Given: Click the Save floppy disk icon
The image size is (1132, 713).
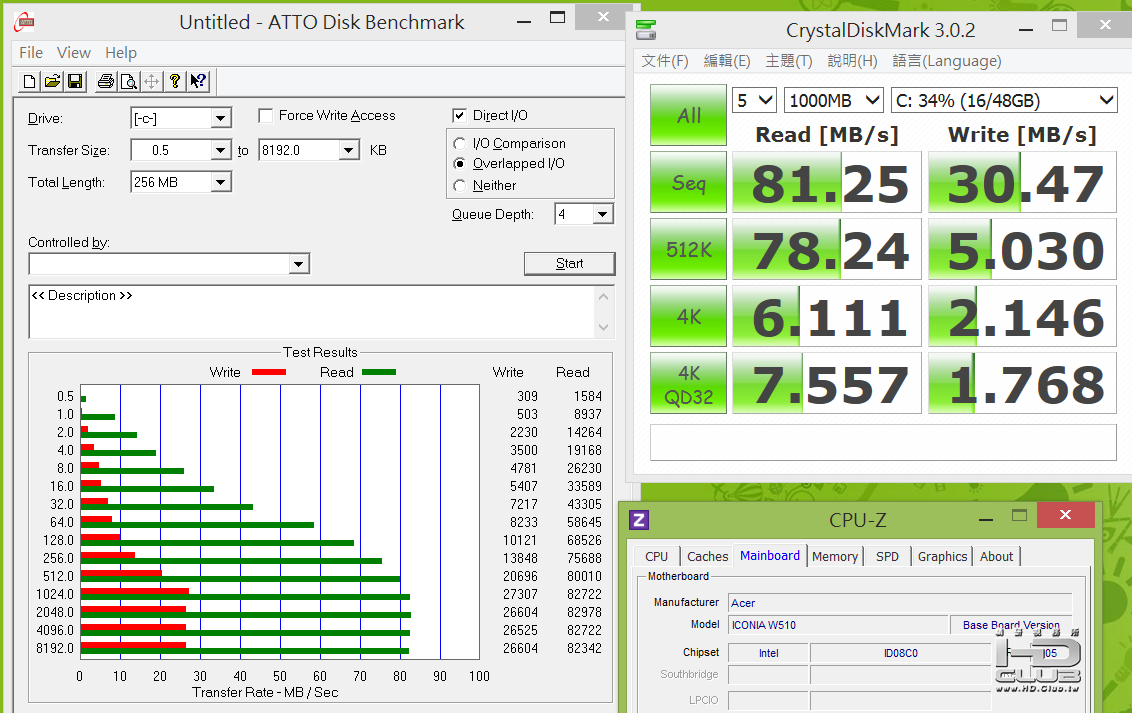Looking at the screenshot, I should 75,81.
